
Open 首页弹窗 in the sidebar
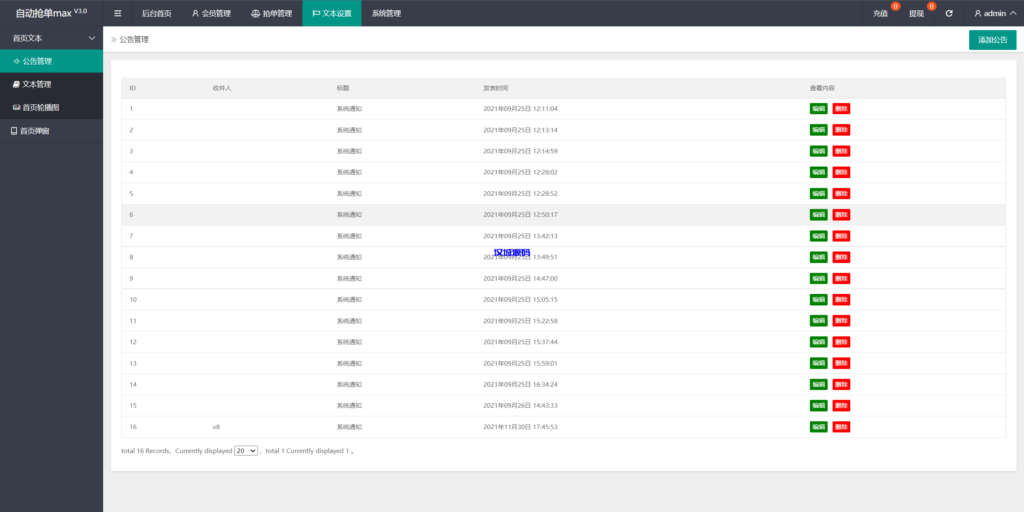(x=35, y=131)
